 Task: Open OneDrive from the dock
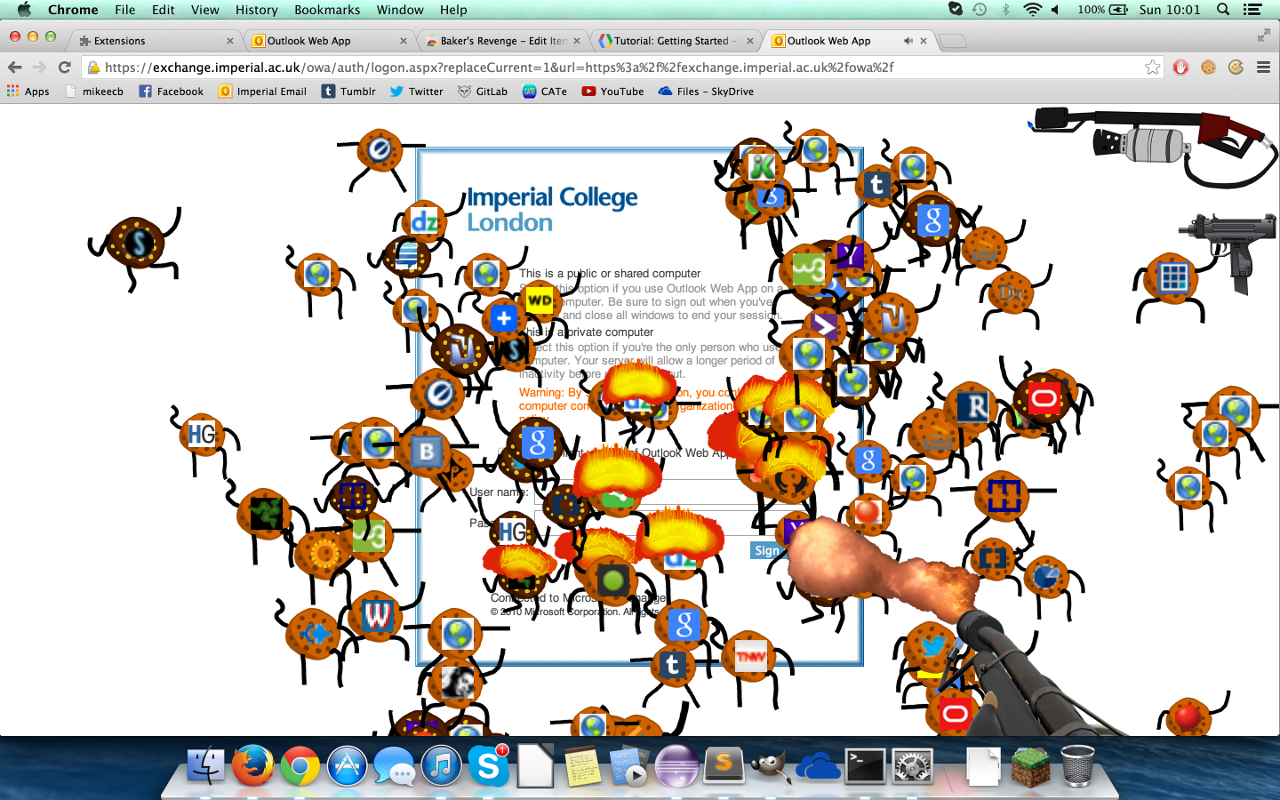(819, 767)
